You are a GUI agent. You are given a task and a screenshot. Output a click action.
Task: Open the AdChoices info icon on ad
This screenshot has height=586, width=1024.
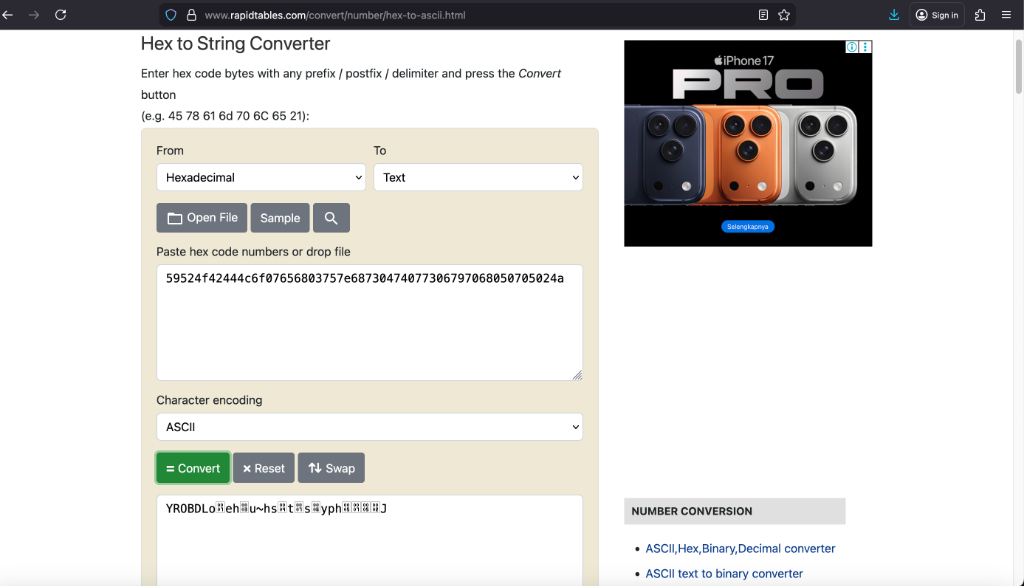tap(852, 47)
